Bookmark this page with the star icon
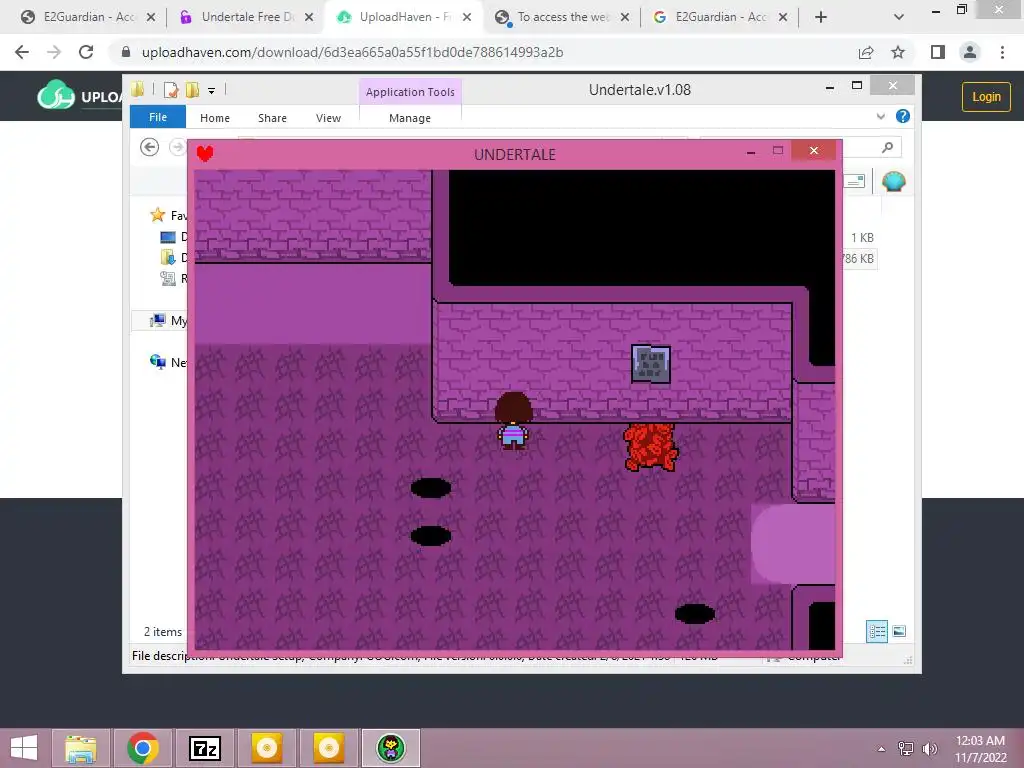 click(x=898, y=52)
